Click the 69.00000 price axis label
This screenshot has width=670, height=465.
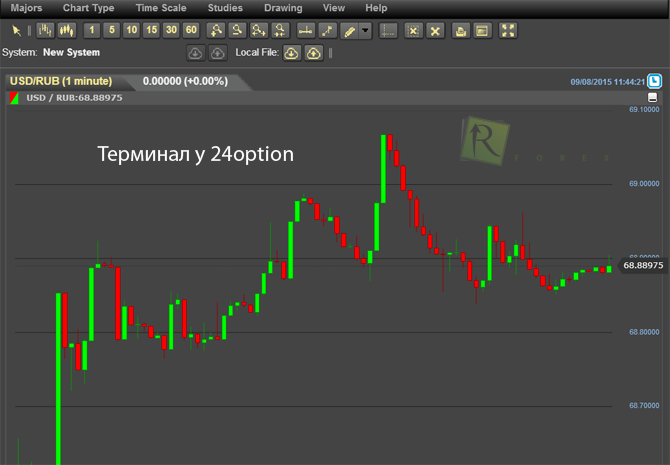pos(644,184)
